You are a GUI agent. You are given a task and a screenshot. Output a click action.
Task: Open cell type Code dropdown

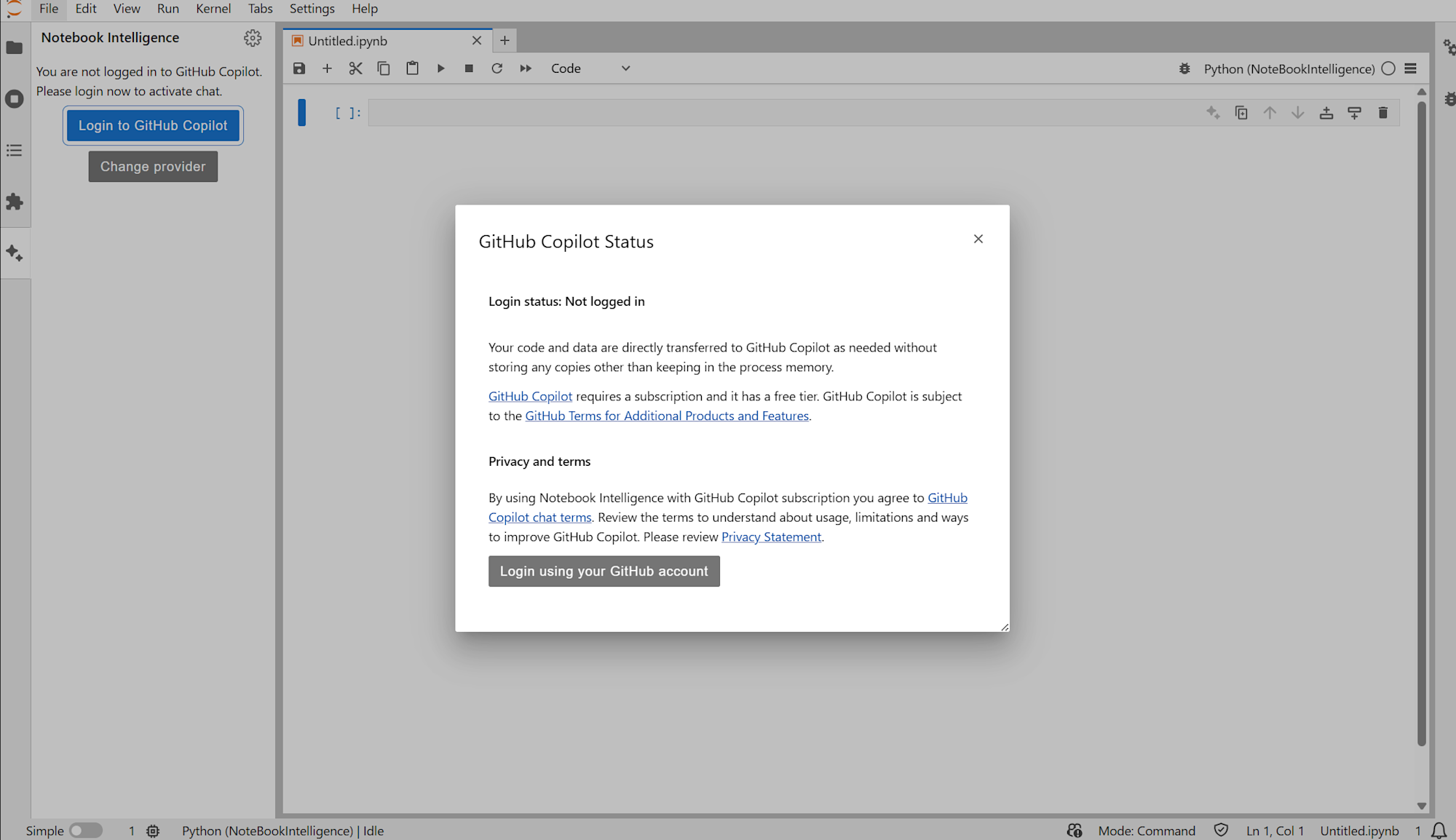pos(590,68)
